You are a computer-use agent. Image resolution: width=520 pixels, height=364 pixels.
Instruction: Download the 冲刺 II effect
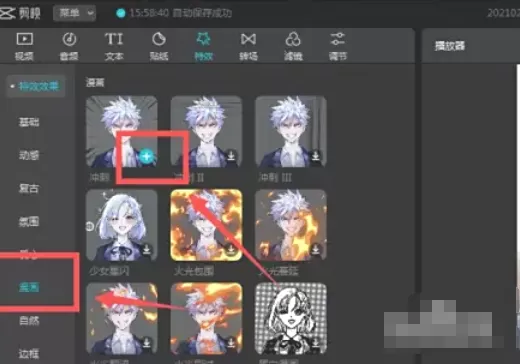click(x=231, y=156)
